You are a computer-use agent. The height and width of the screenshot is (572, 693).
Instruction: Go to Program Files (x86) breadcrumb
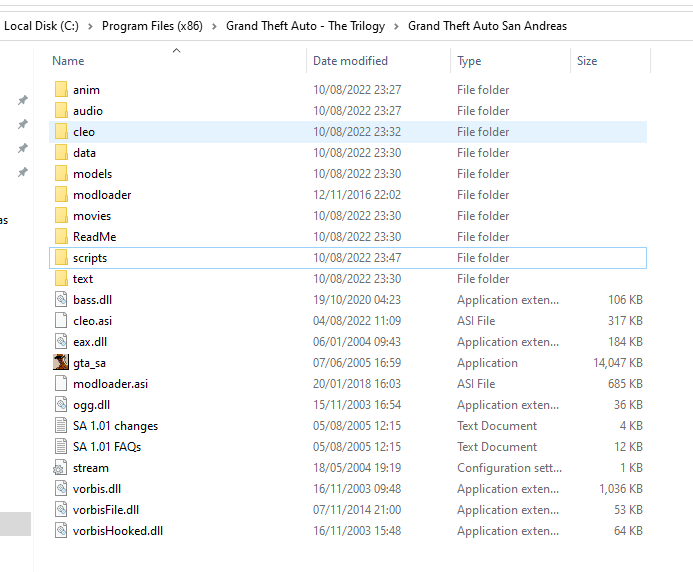pos(152,26)
